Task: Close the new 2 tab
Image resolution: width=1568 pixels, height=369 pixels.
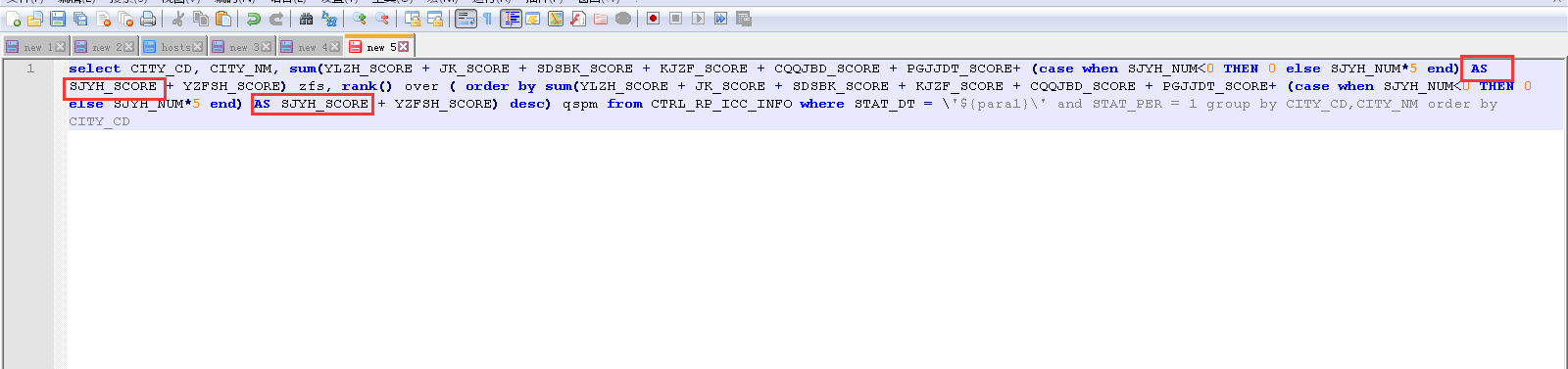Action: point(129,47)
